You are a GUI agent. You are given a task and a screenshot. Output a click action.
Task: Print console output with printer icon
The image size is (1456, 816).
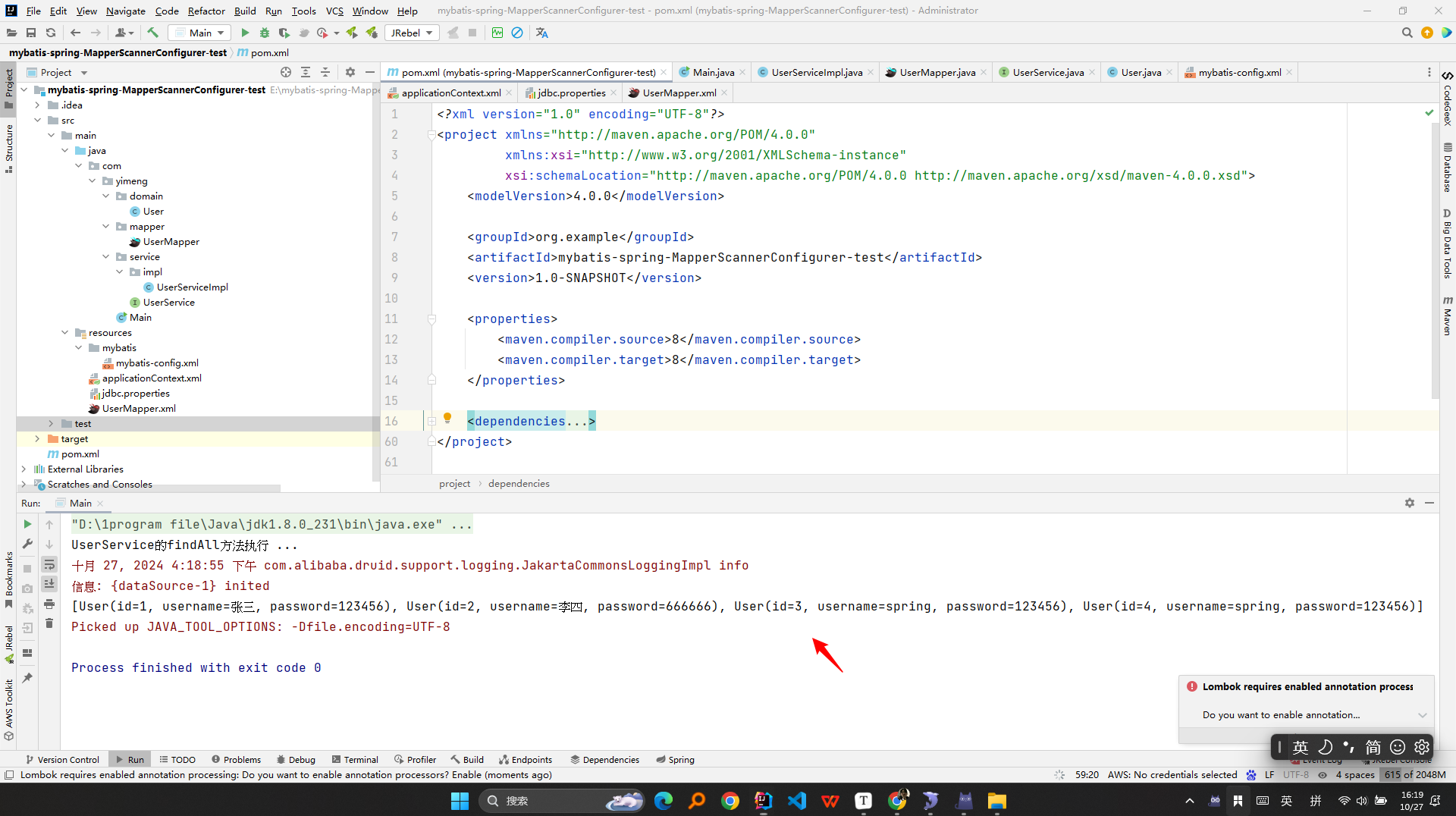coord(49,604)
